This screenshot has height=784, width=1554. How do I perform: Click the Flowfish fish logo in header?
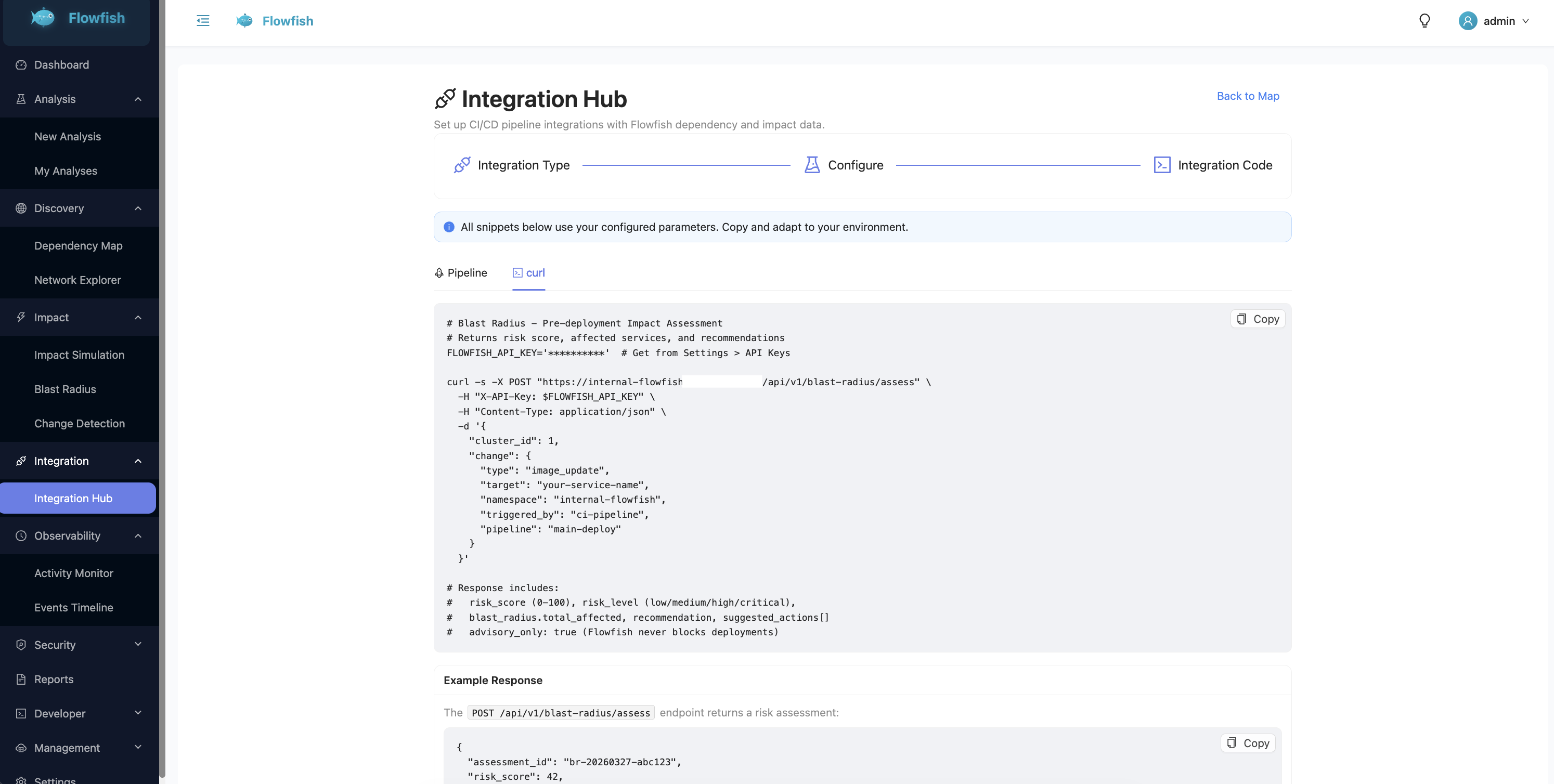[244, 20]
